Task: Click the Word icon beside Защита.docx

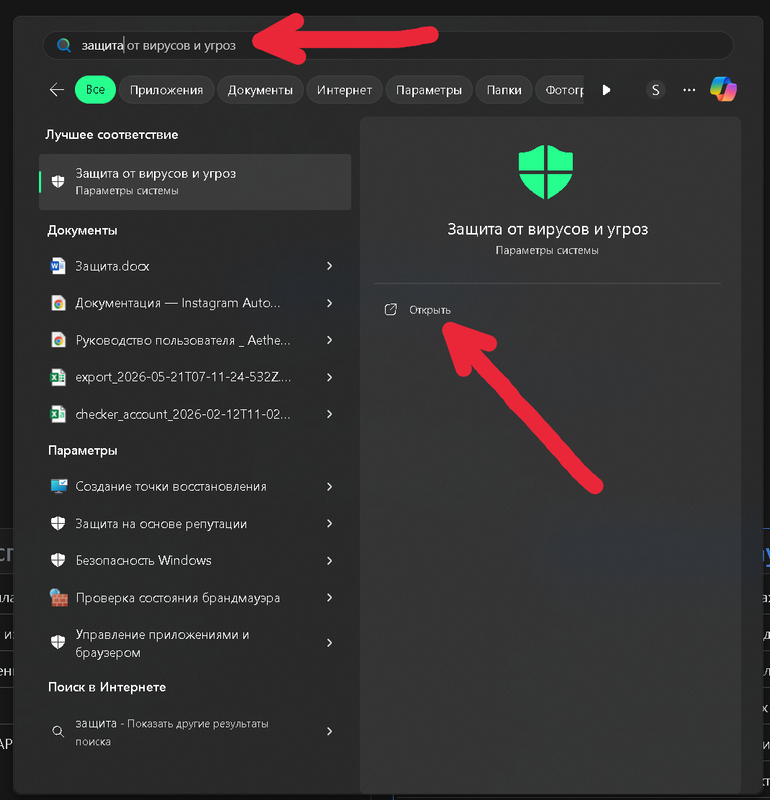Action: 58,266
